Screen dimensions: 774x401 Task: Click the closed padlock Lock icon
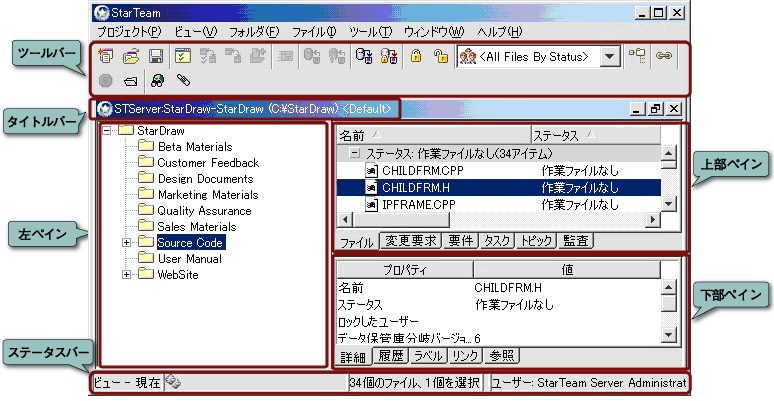point(416,56)
